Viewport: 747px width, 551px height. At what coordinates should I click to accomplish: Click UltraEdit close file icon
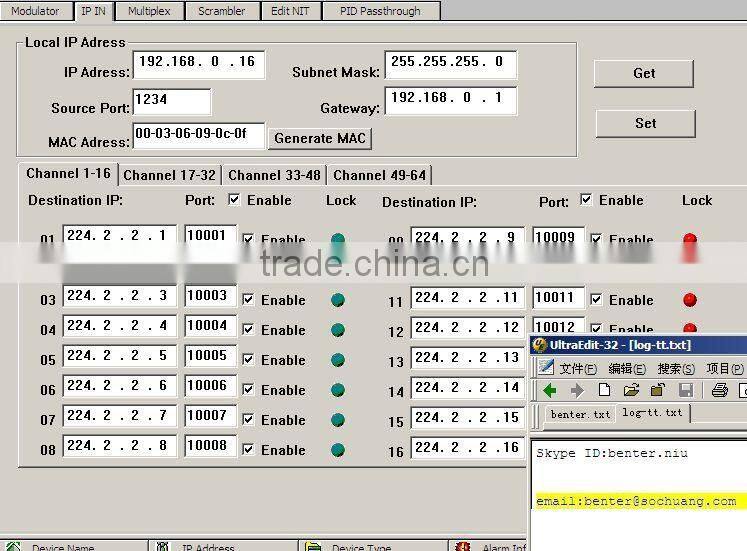(657, 391)
